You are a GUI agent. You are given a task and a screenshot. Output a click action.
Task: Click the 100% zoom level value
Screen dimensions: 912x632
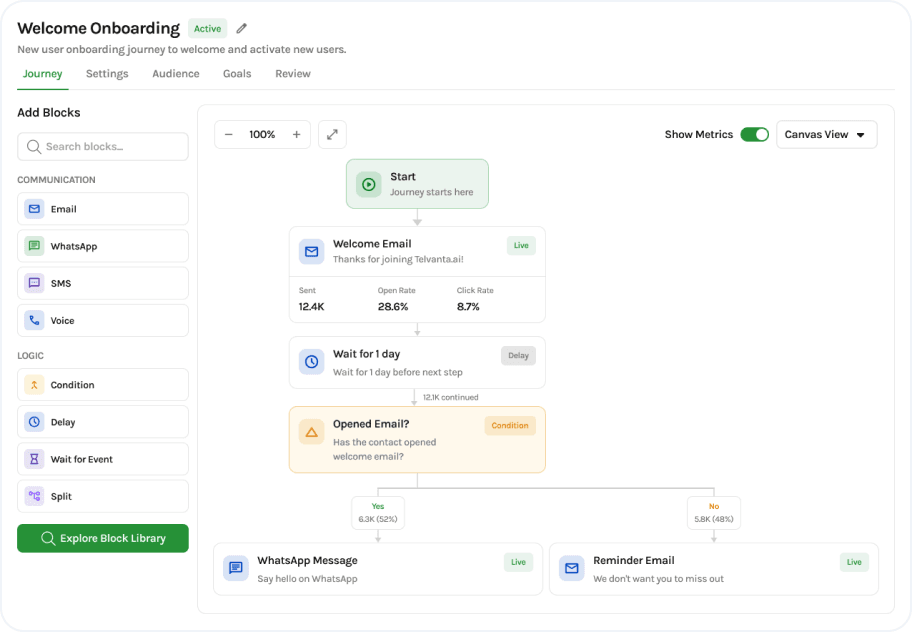[x=262, y=134]
